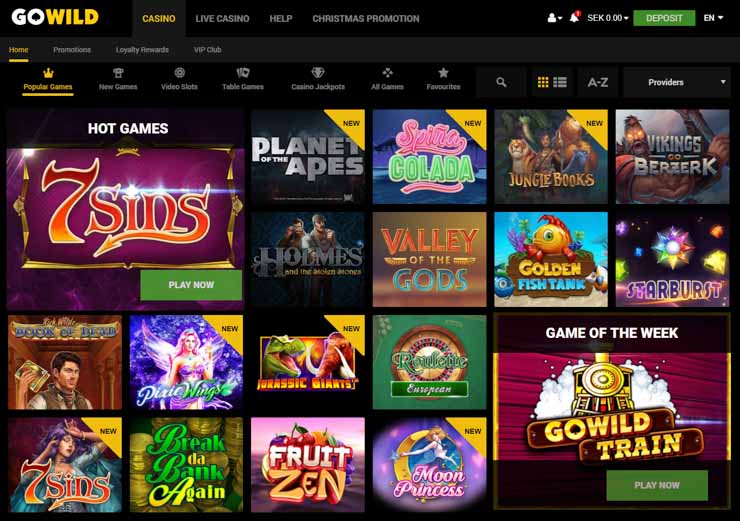
Task: Show the Table Games cards category
Action: pos(243,80)
